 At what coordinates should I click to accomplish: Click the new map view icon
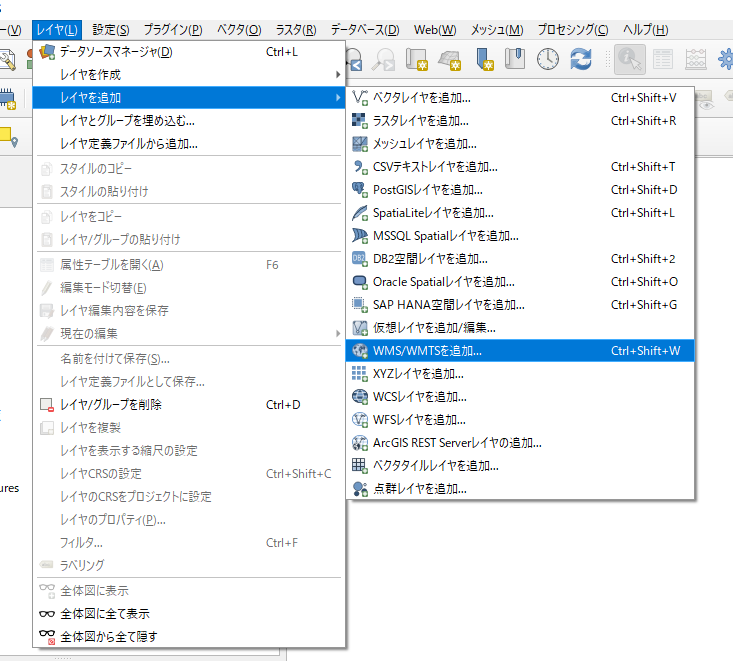(417, 59)
